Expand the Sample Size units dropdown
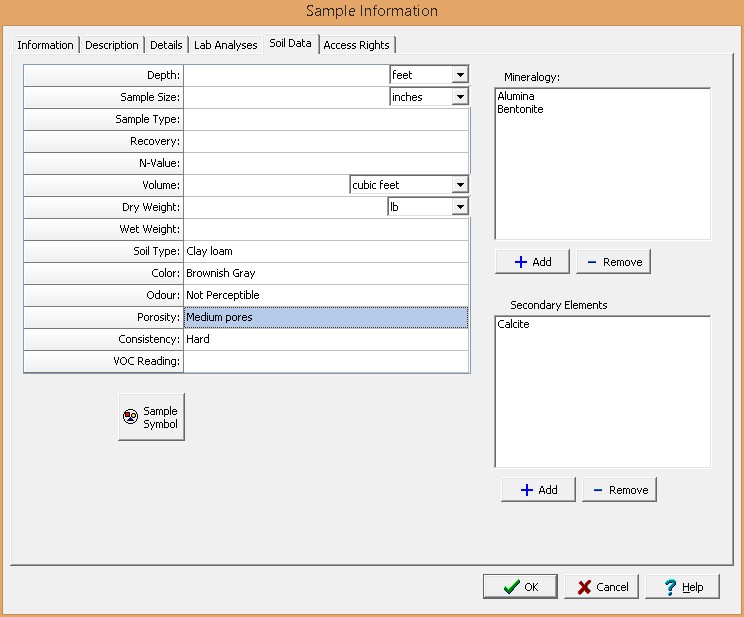This screenshot has height=617, width=744. click(x=459, y=97)
